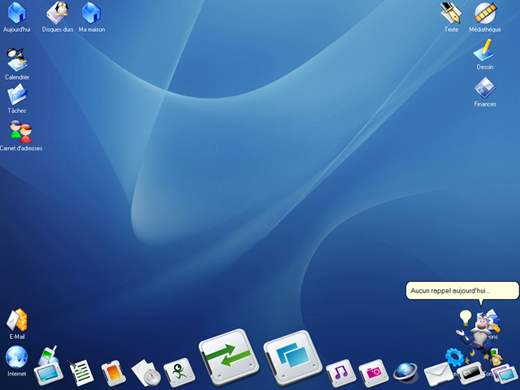Click the orange document dock icon
520x390 pixels.
pos(113,373)
